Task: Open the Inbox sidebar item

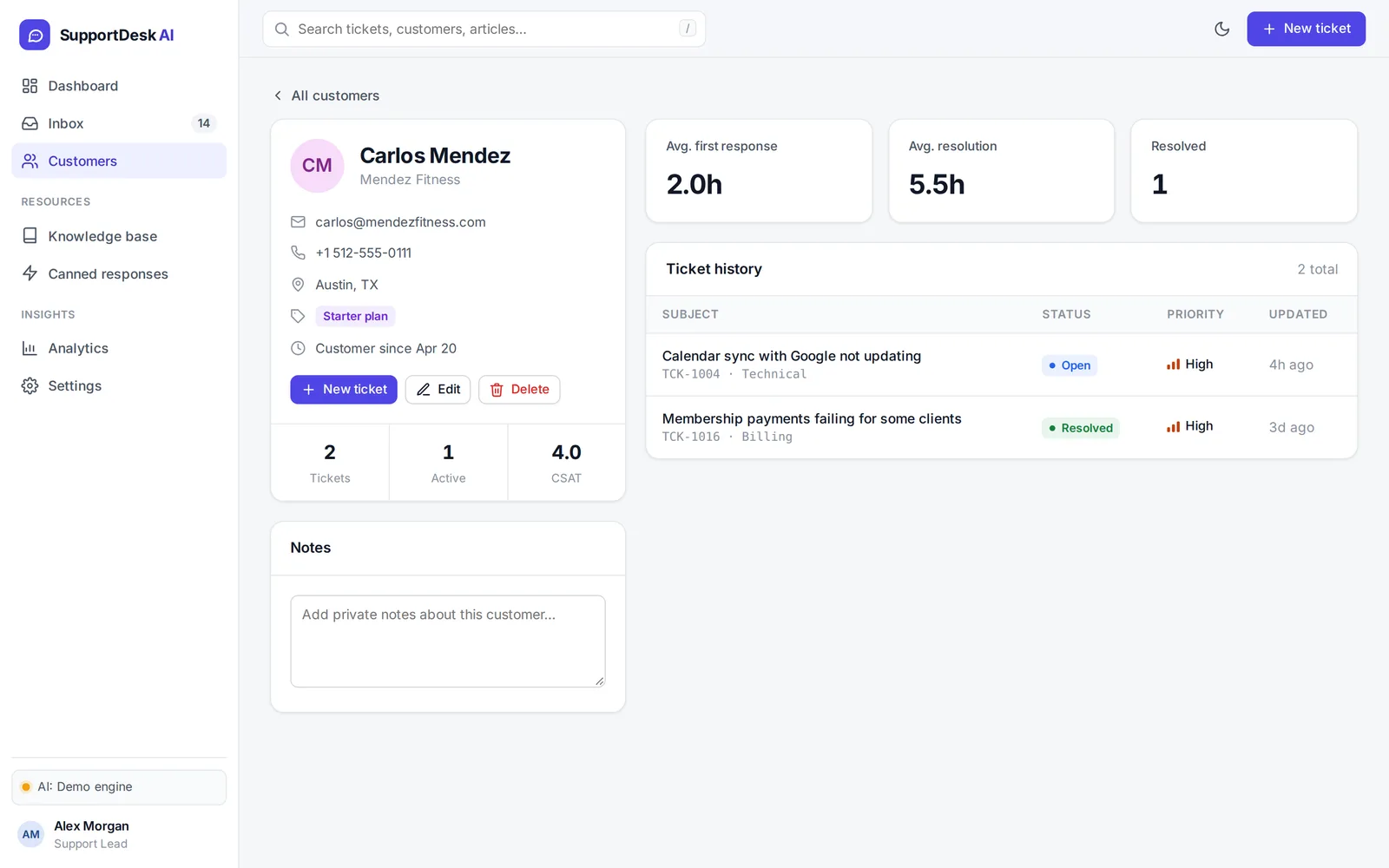Action: click(x=119, y=123)
